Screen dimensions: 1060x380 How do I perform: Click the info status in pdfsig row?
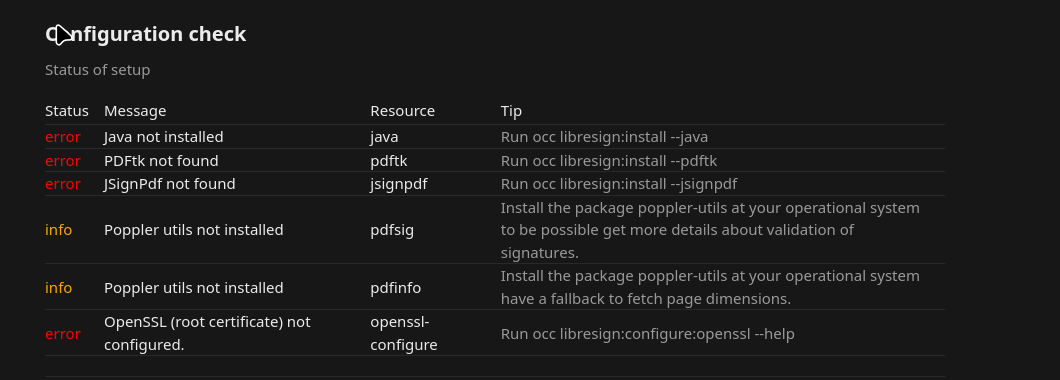58,230
